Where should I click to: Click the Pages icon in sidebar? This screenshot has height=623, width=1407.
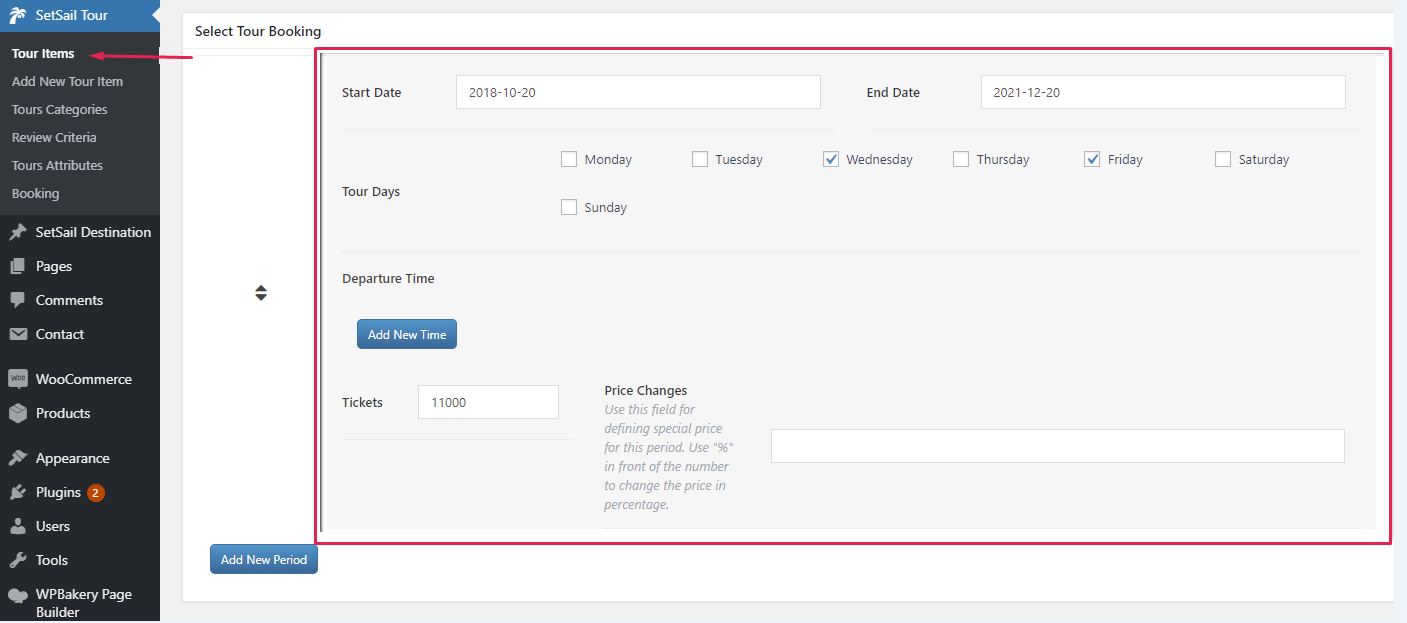pyautogui.click(x=18, y=266)
